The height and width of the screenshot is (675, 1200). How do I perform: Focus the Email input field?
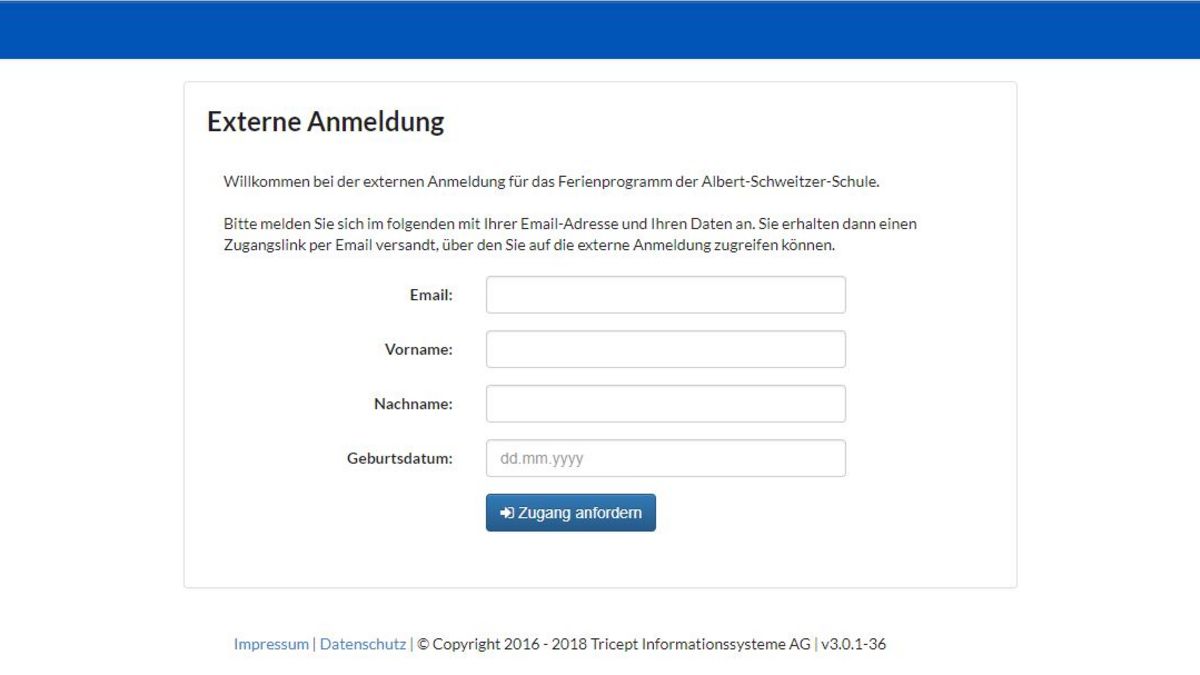666,295
